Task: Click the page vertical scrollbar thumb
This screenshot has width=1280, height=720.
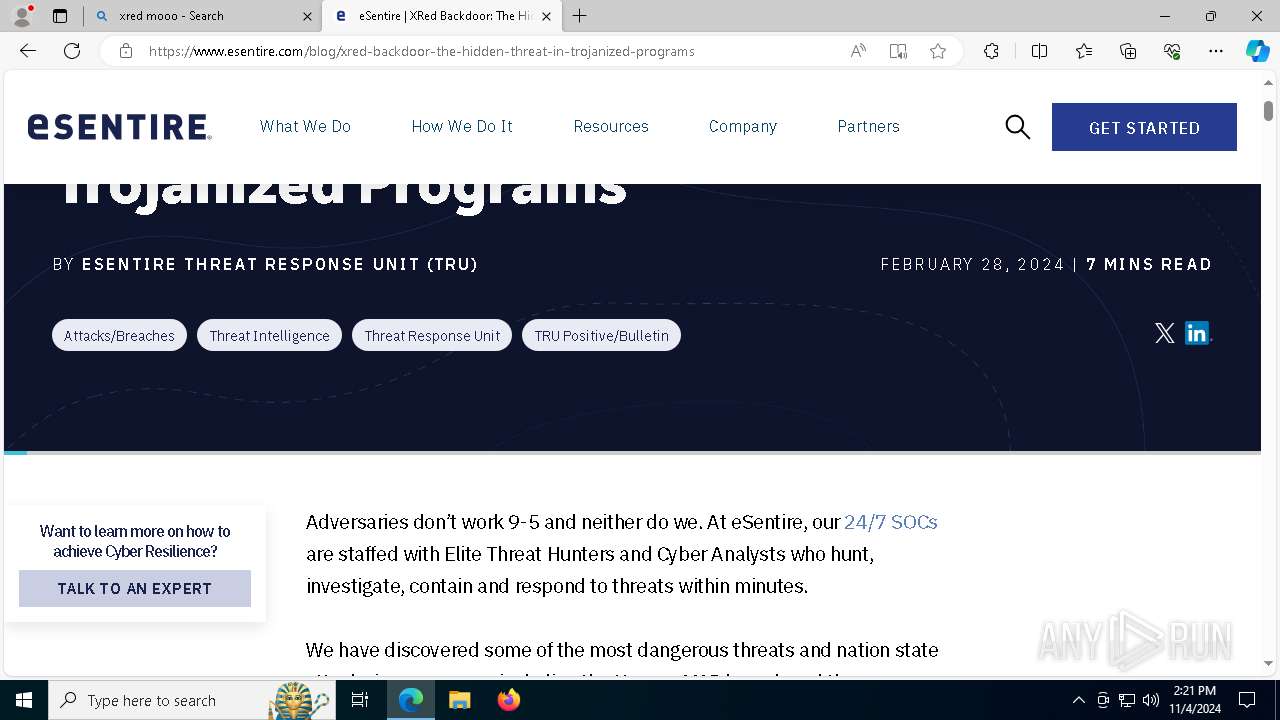Action: pyautogui.click(x=1268, y=110)
